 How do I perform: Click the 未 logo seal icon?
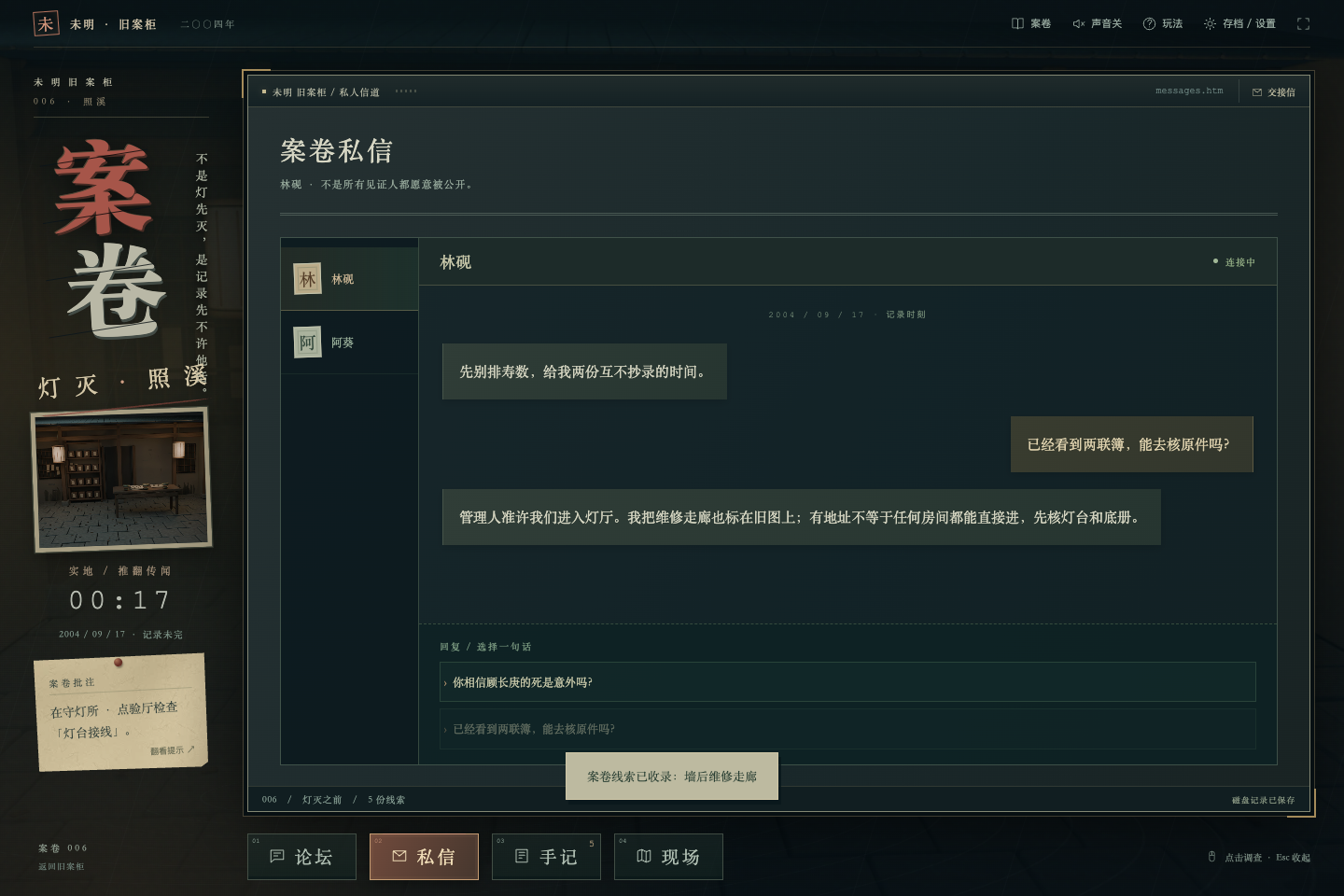tap(46, 23)
